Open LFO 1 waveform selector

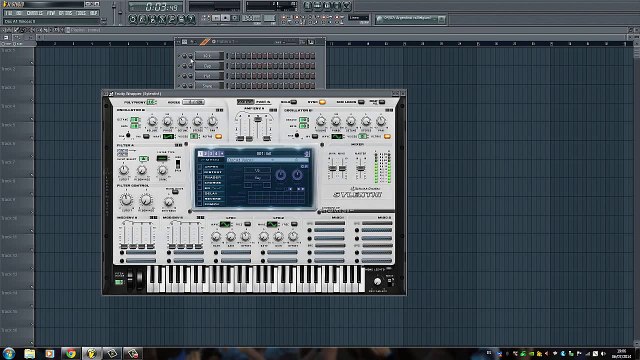tap(225, 224)
